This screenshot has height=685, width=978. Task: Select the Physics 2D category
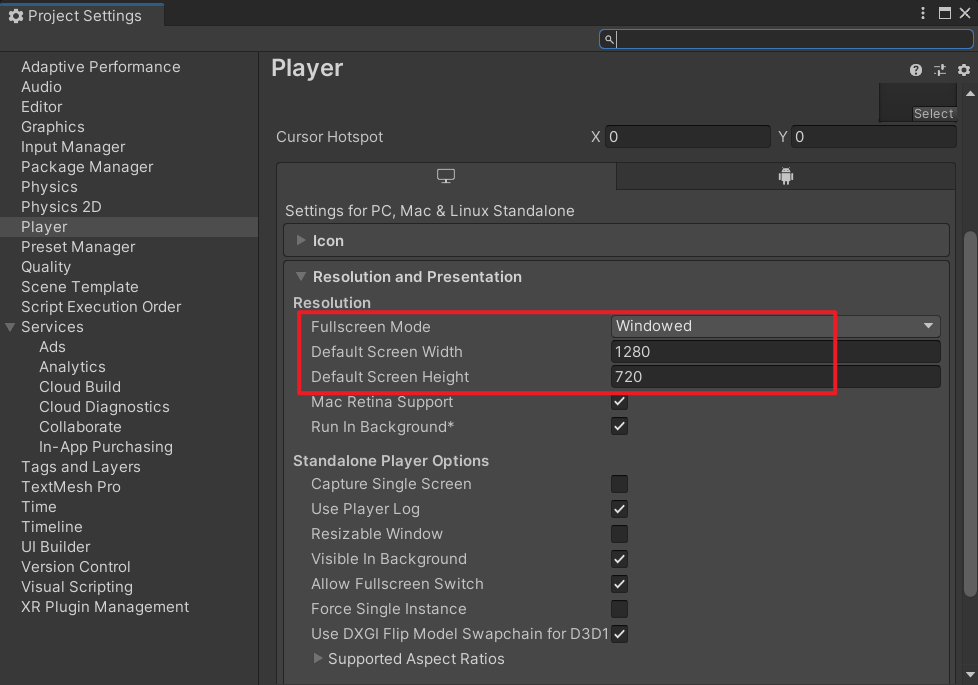point(61,206)
